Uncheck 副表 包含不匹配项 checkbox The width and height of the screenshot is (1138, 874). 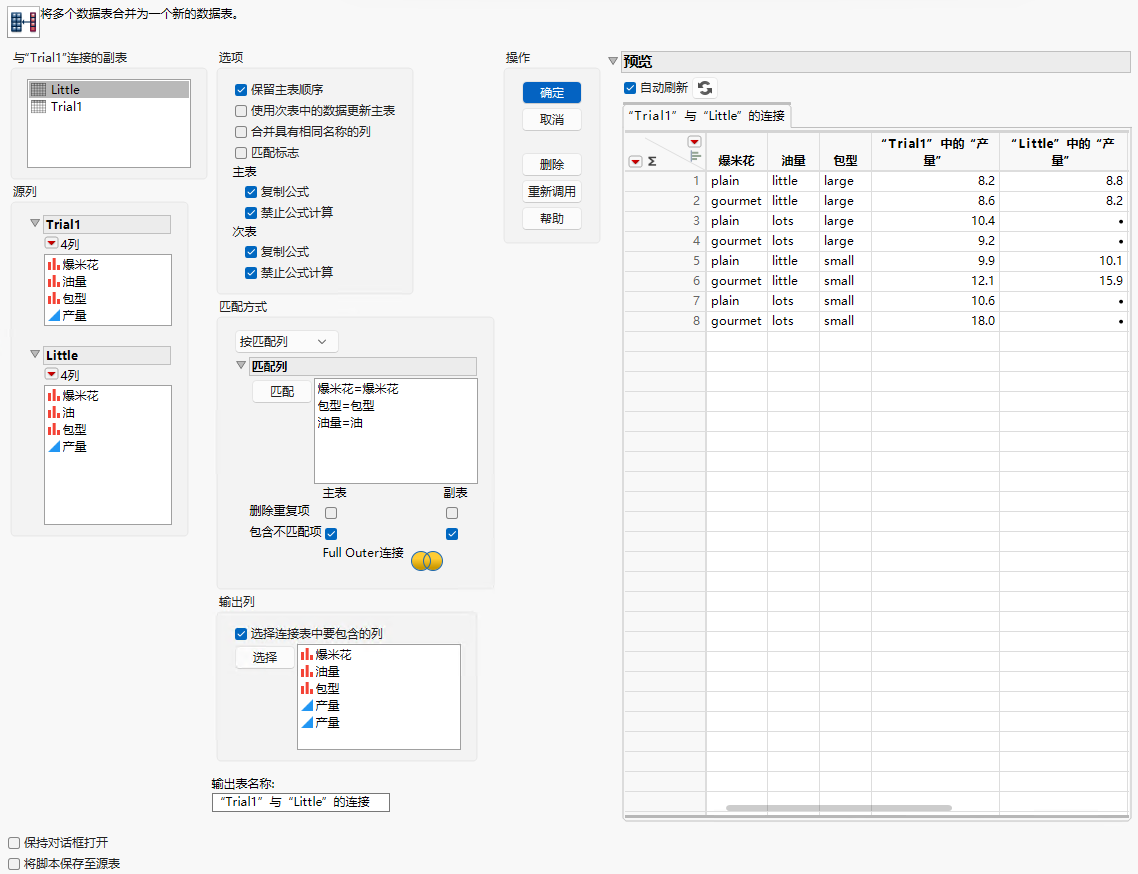(452, 534)
